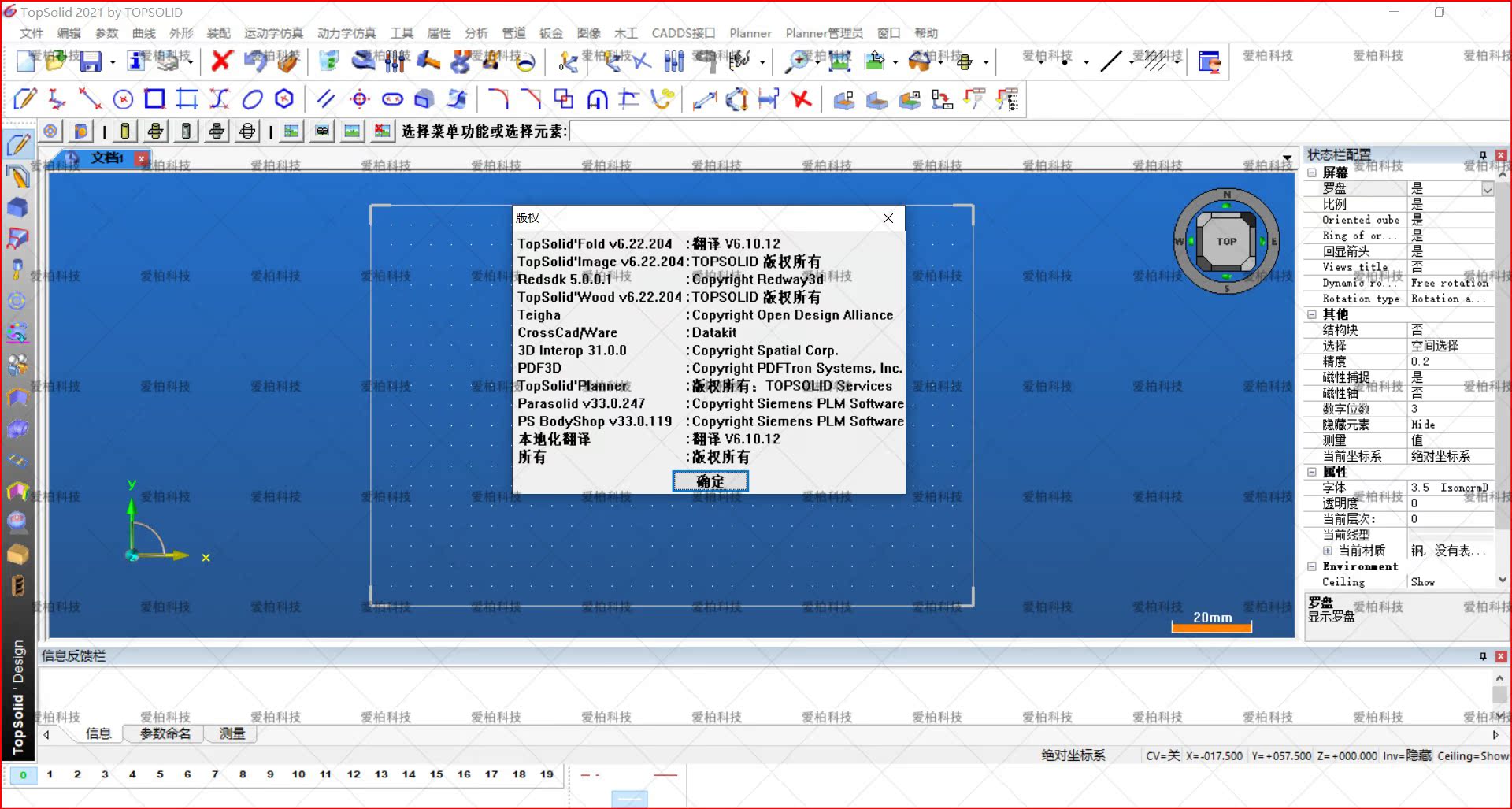This screenshot has width=1512, height=809.
Task: Toggle the 磁性轴 value 否
Action: click(x=1451, y=393)
